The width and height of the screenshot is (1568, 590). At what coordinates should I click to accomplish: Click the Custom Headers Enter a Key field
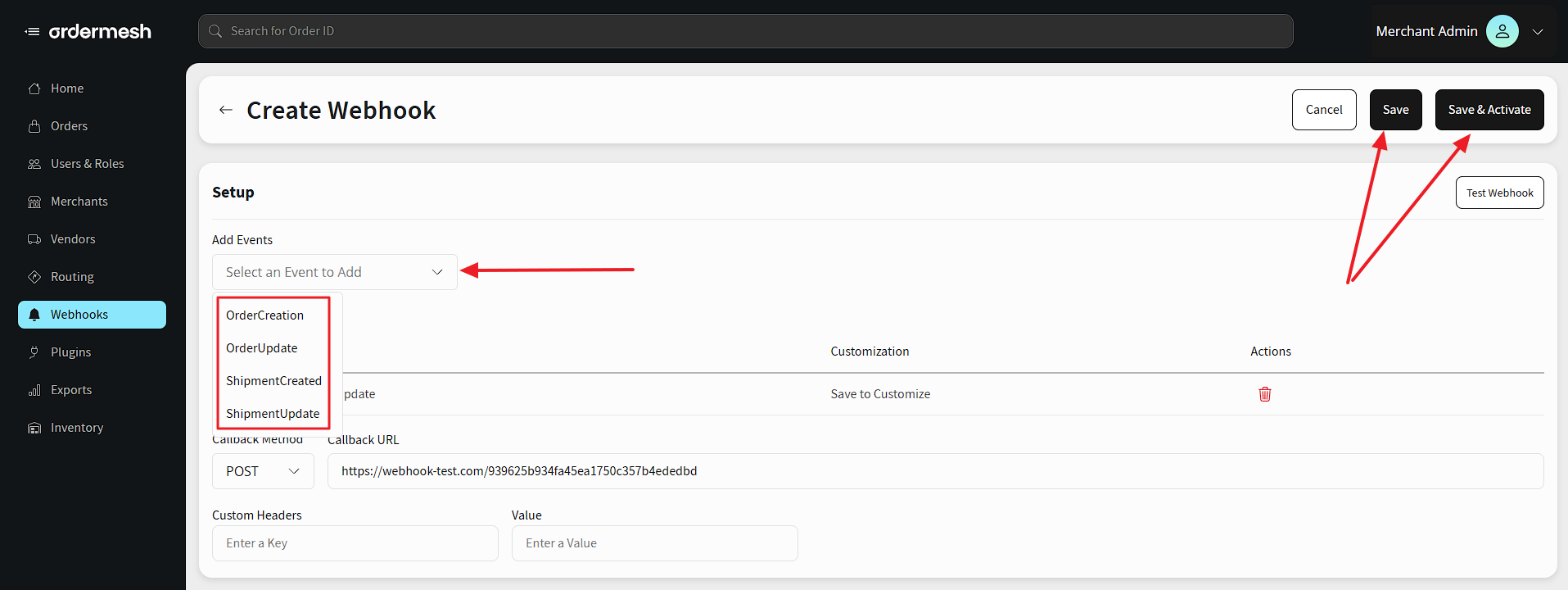point(355,543)
